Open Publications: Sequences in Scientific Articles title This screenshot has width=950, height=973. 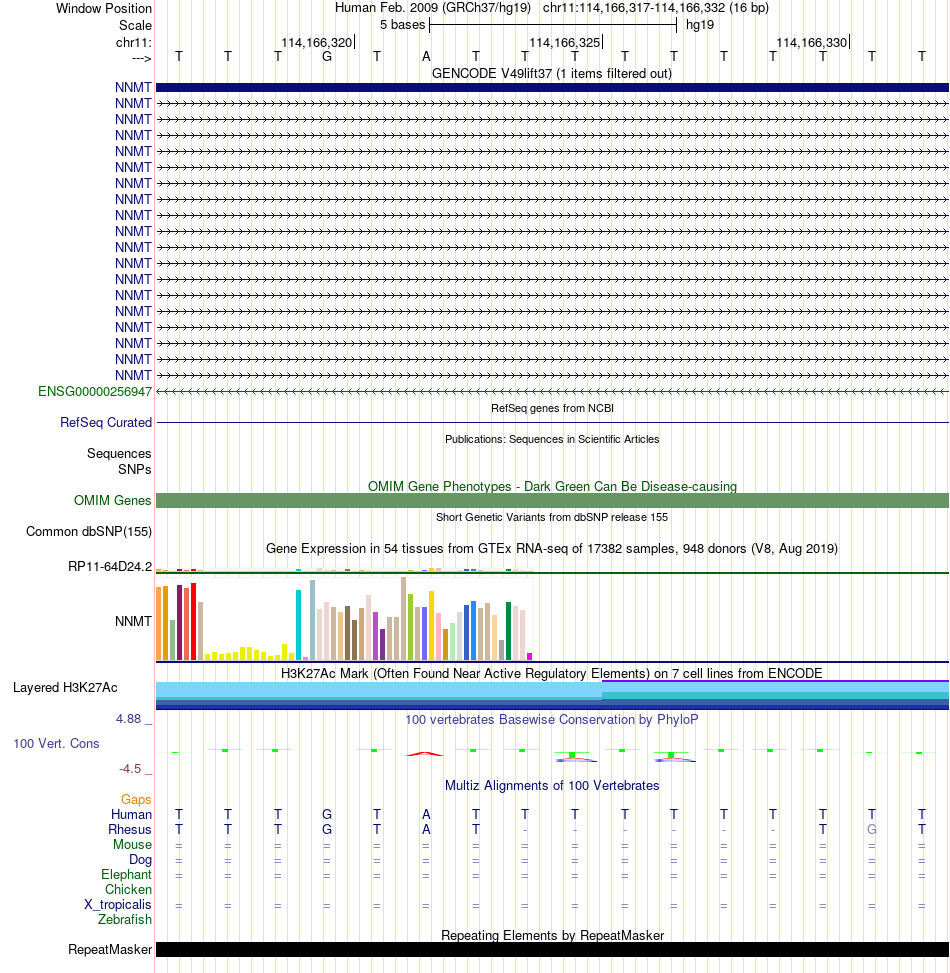coord(552,439)
